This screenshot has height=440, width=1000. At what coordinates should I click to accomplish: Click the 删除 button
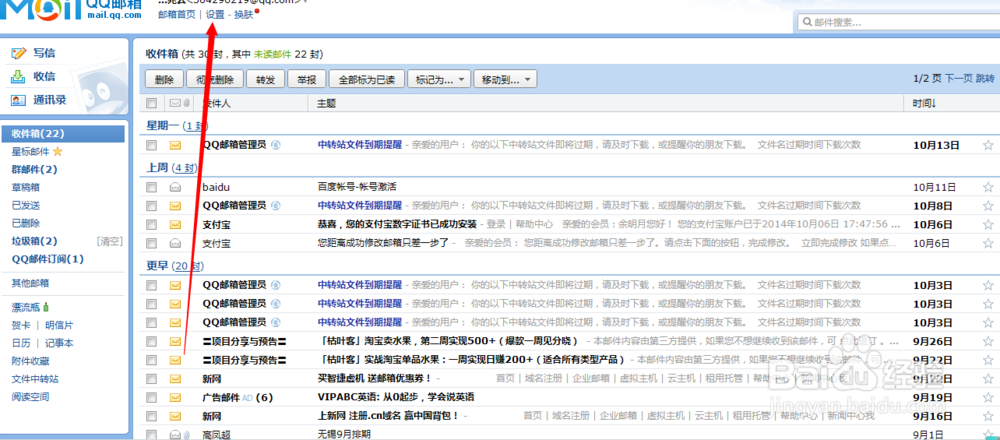(164, 80)
